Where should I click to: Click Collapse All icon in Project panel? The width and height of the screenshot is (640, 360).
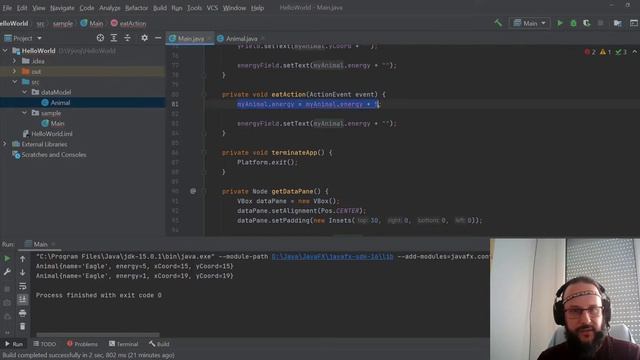127,38
